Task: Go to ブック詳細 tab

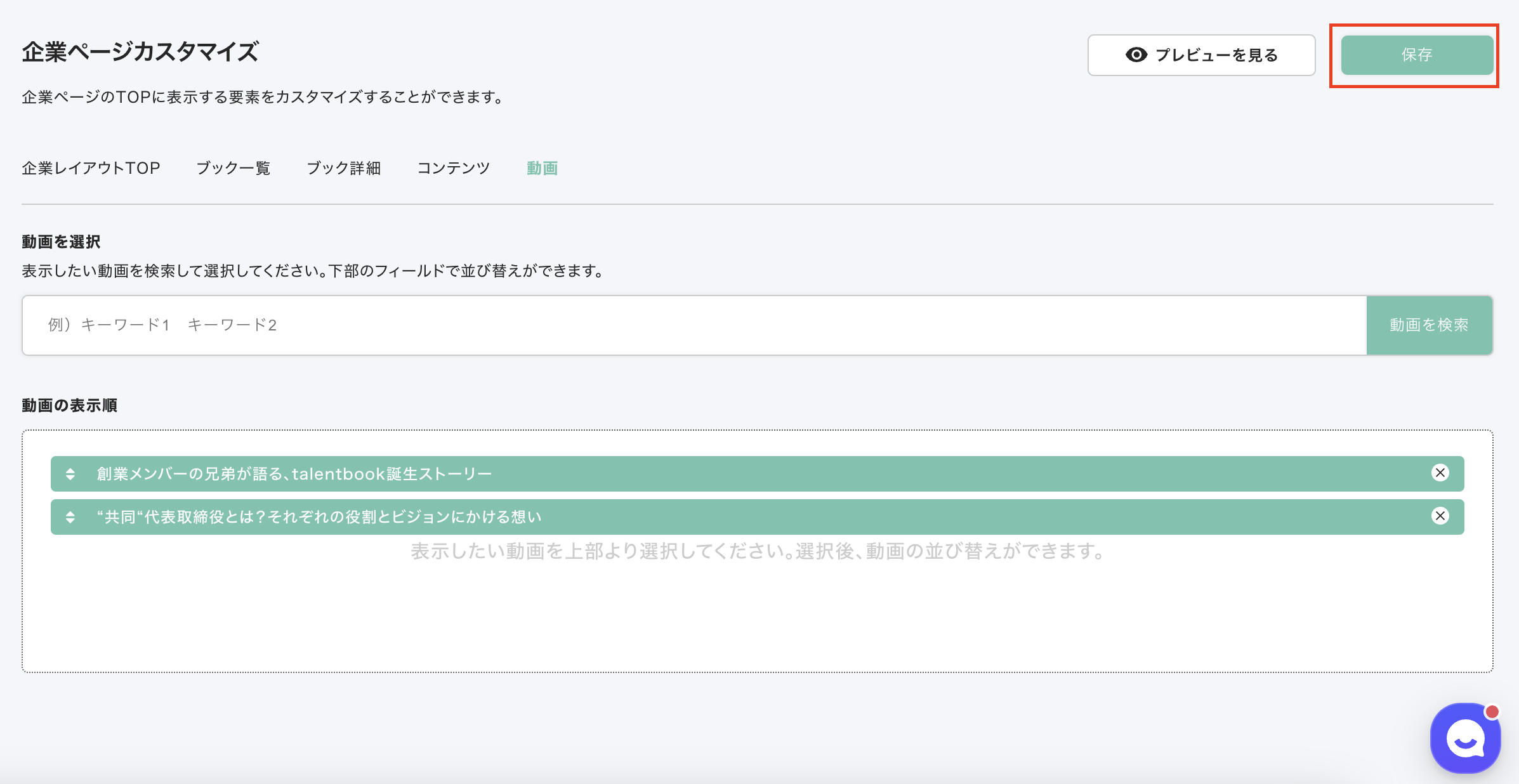Action: pyautogui.click(x=343, y=168)
